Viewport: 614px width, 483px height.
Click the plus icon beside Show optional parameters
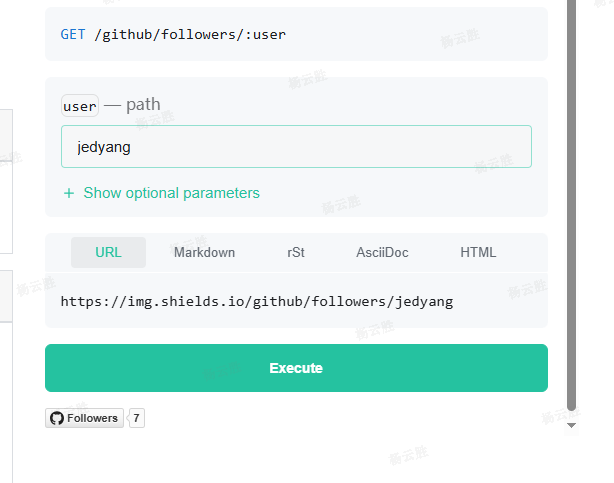(x=69, y=193)
